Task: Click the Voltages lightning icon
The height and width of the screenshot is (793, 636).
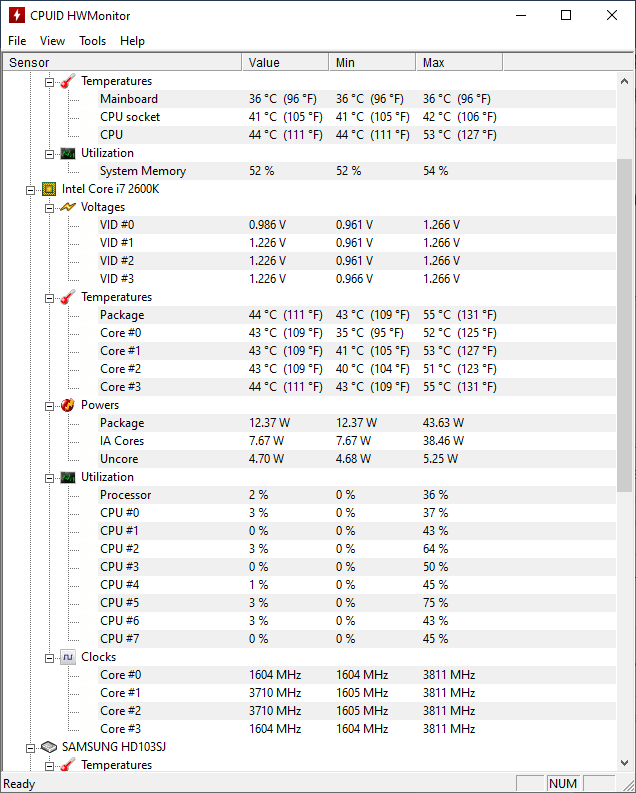Action: (x=68, y=207)
